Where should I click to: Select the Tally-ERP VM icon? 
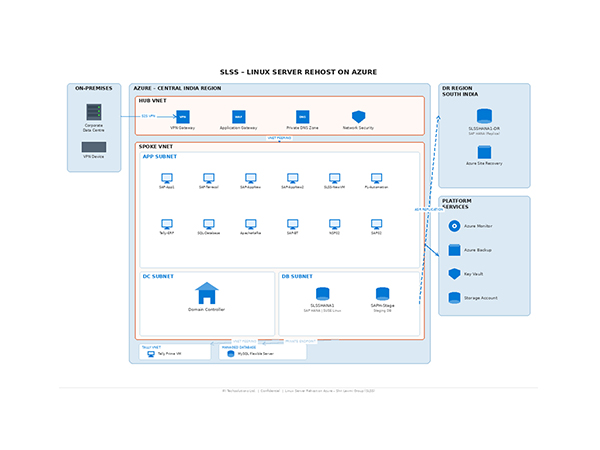tap(167, 224)
